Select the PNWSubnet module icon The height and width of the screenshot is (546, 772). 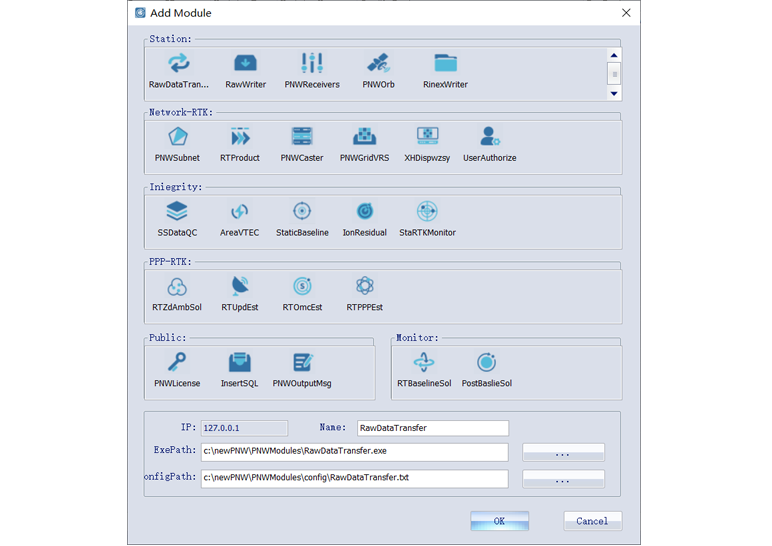[x=177, y=137]
